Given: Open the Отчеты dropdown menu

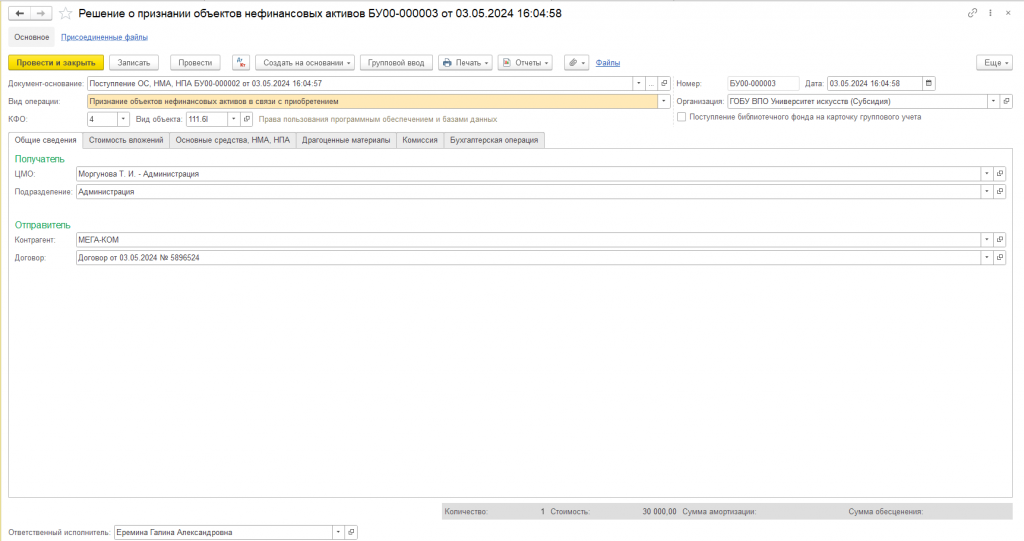Looking at the screenshot, I should 525,63.
